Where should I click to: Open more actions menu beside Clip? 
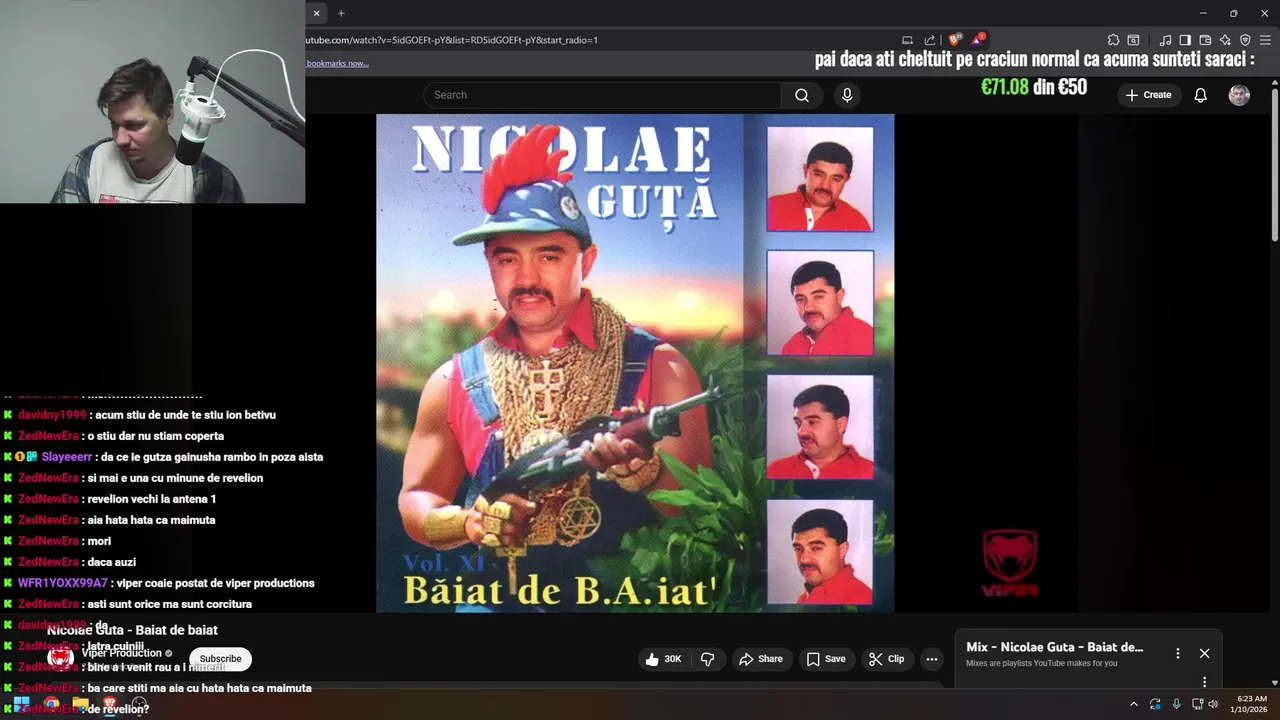tap(932, 659)
